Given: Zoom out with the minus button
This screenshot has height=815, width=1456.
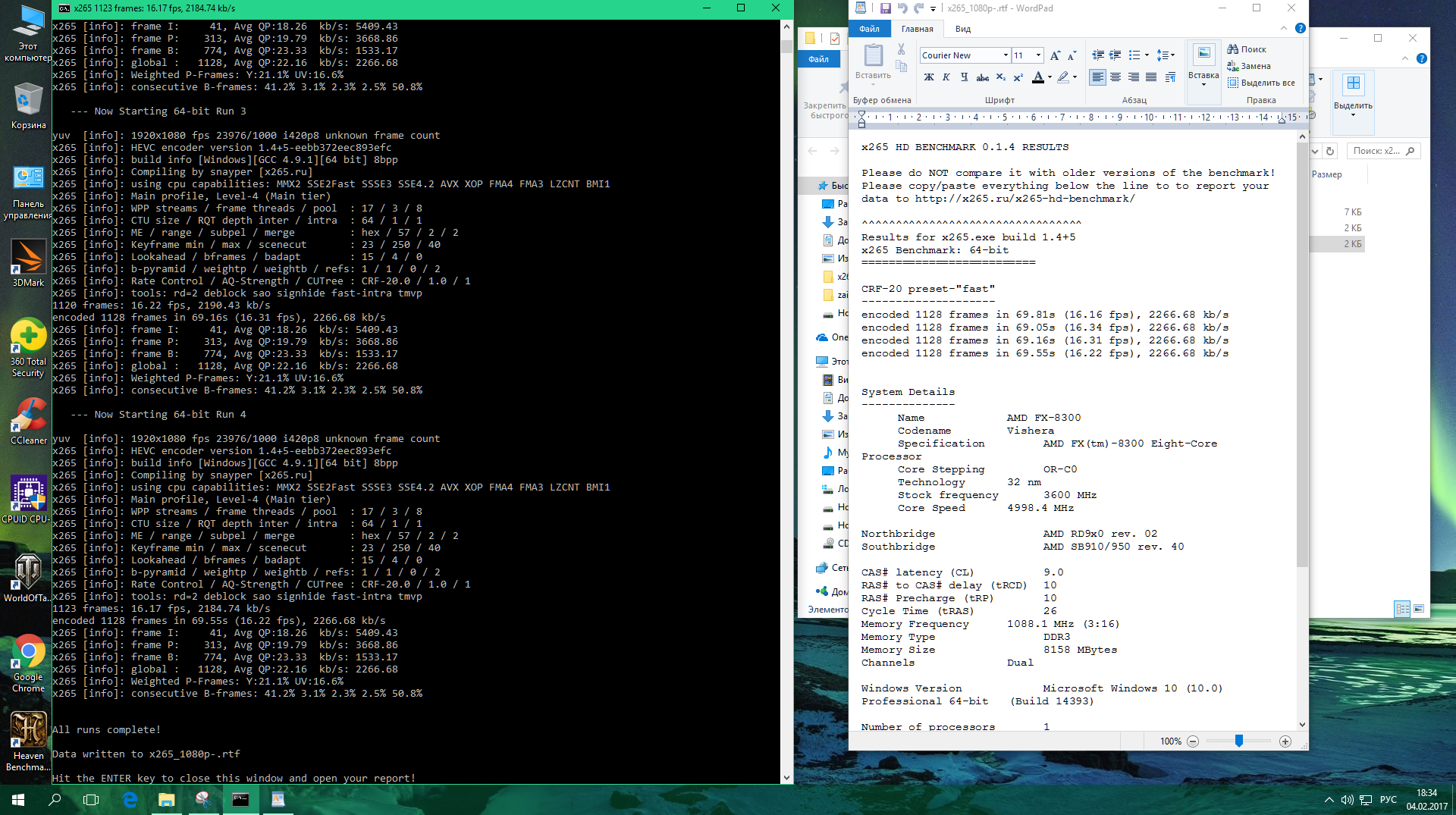Looking at the screenshot, I should (1193, 741).
